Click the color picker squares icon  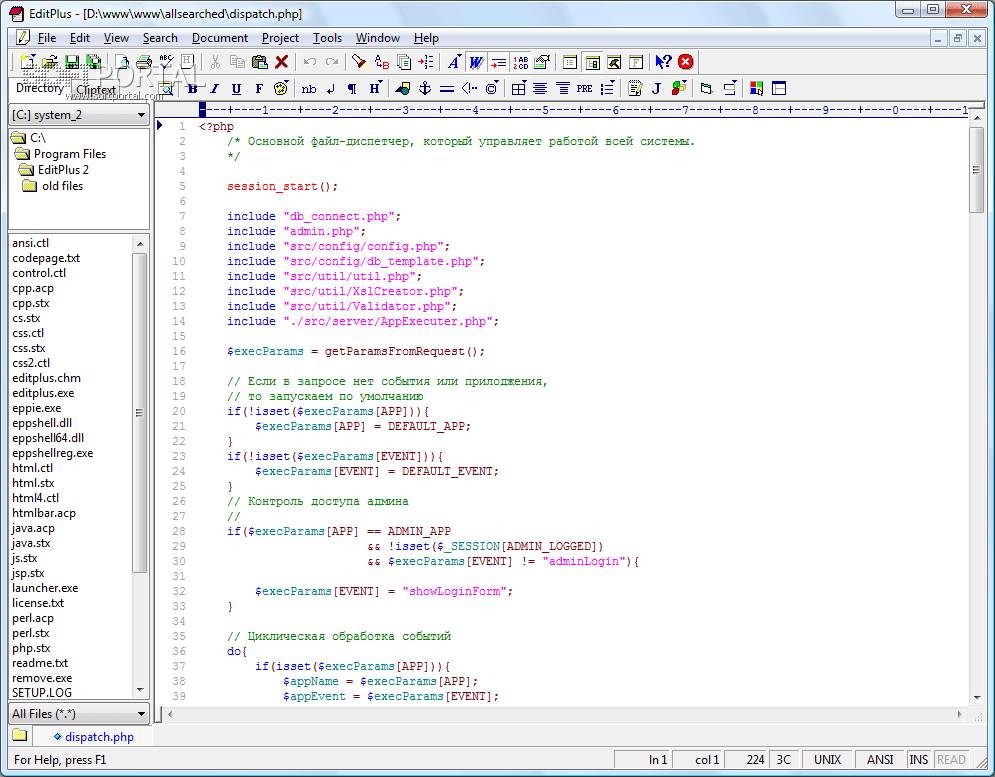756,88
